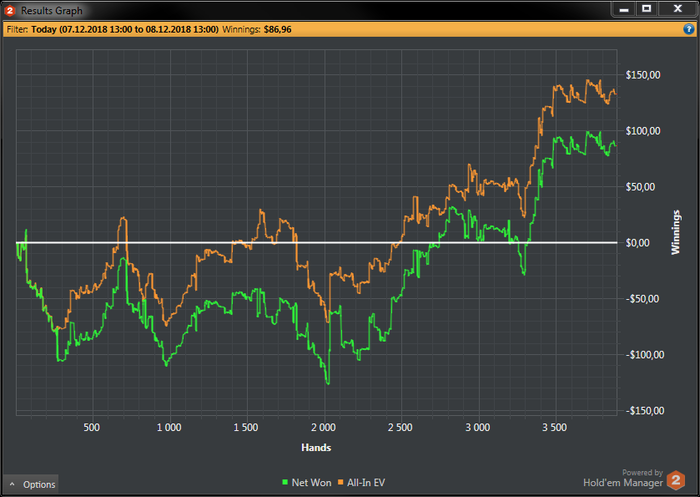The width and height of the screenshot is (700, 497).
Task: Toggle the All-In EV legend entry
Action: [361, 482]
